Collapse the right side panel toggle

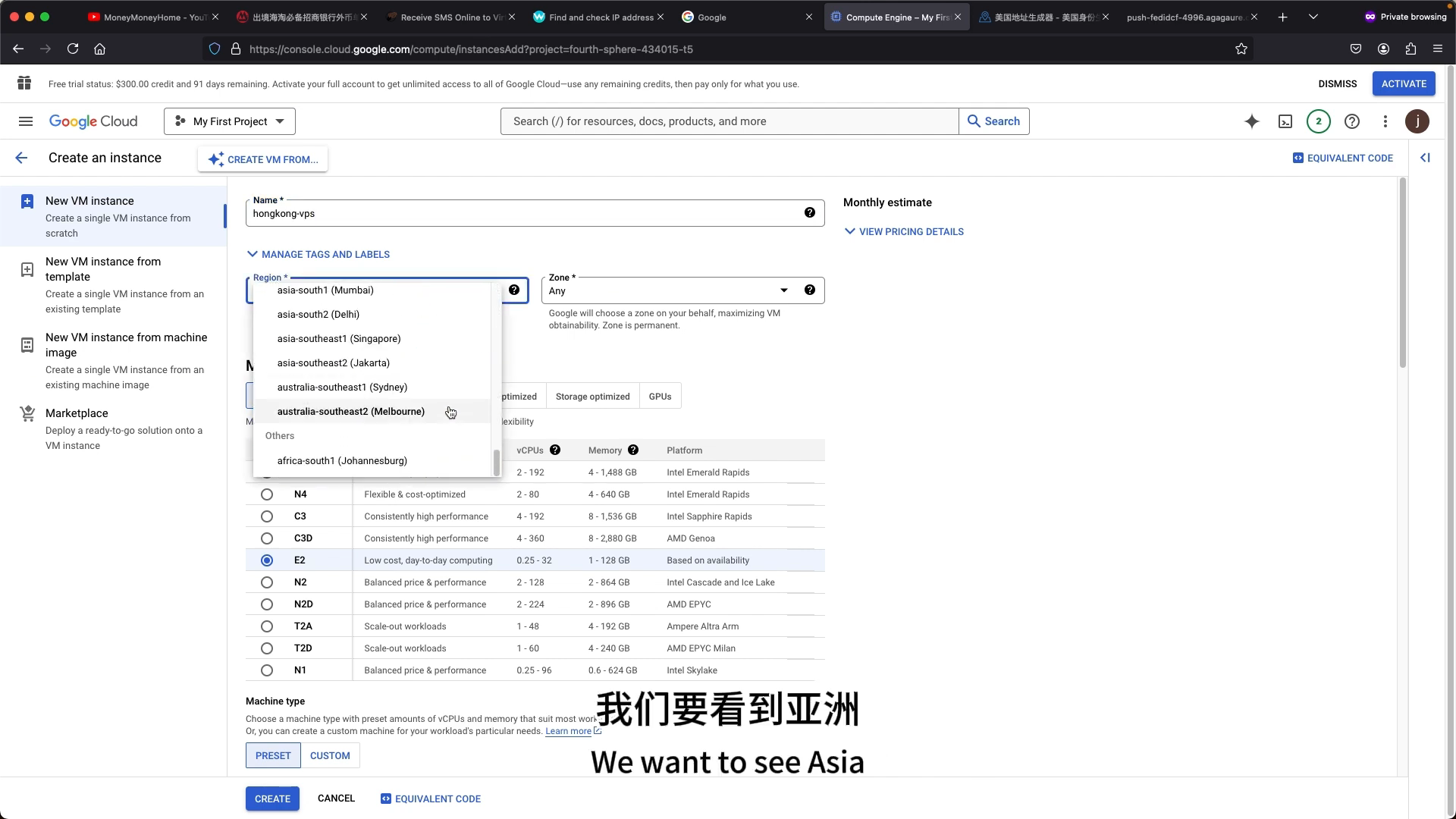1425,158
